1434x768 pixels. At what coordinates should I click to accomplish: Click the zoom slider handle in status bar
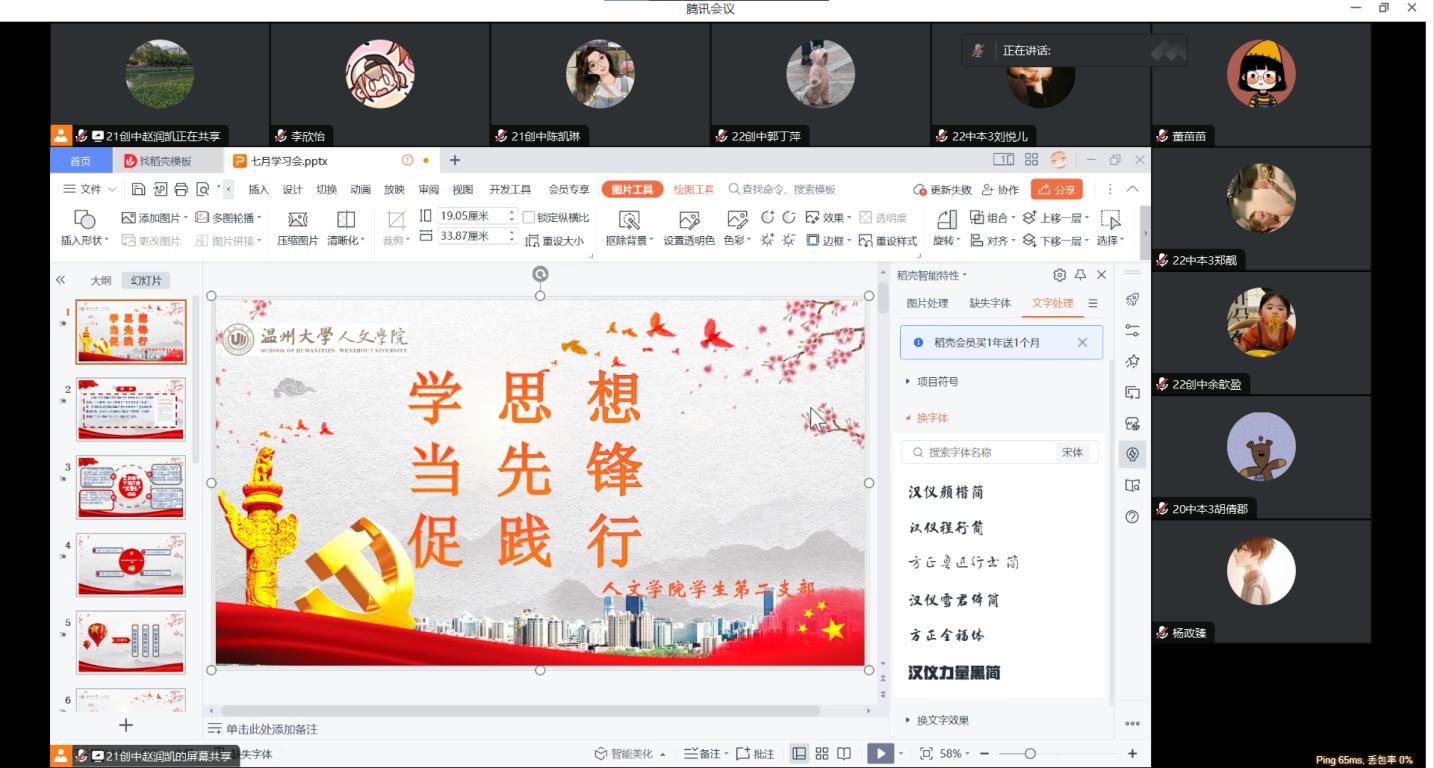[x=1030, y=754]
